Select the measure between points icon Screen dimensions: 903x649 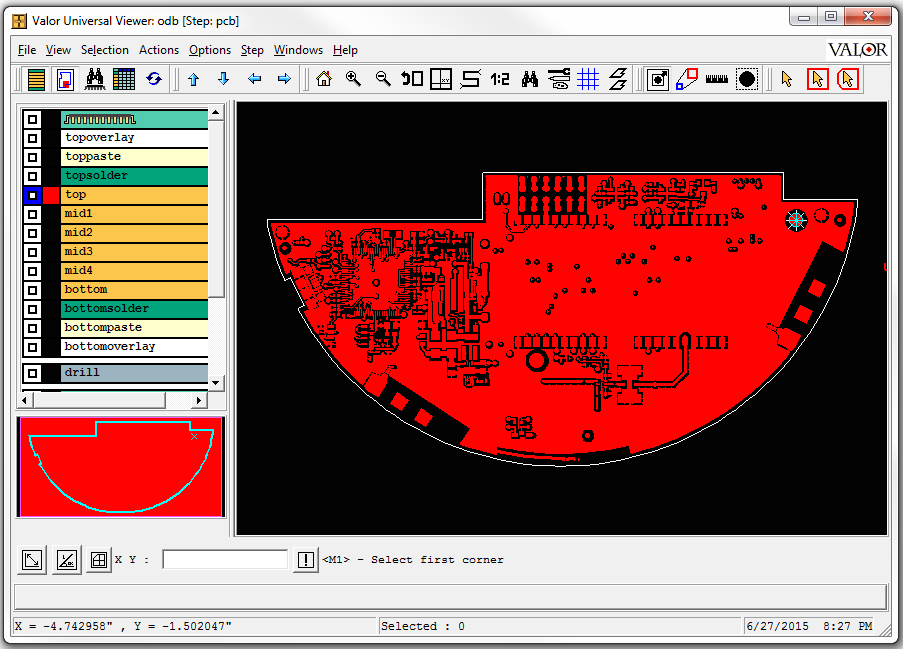687,79
